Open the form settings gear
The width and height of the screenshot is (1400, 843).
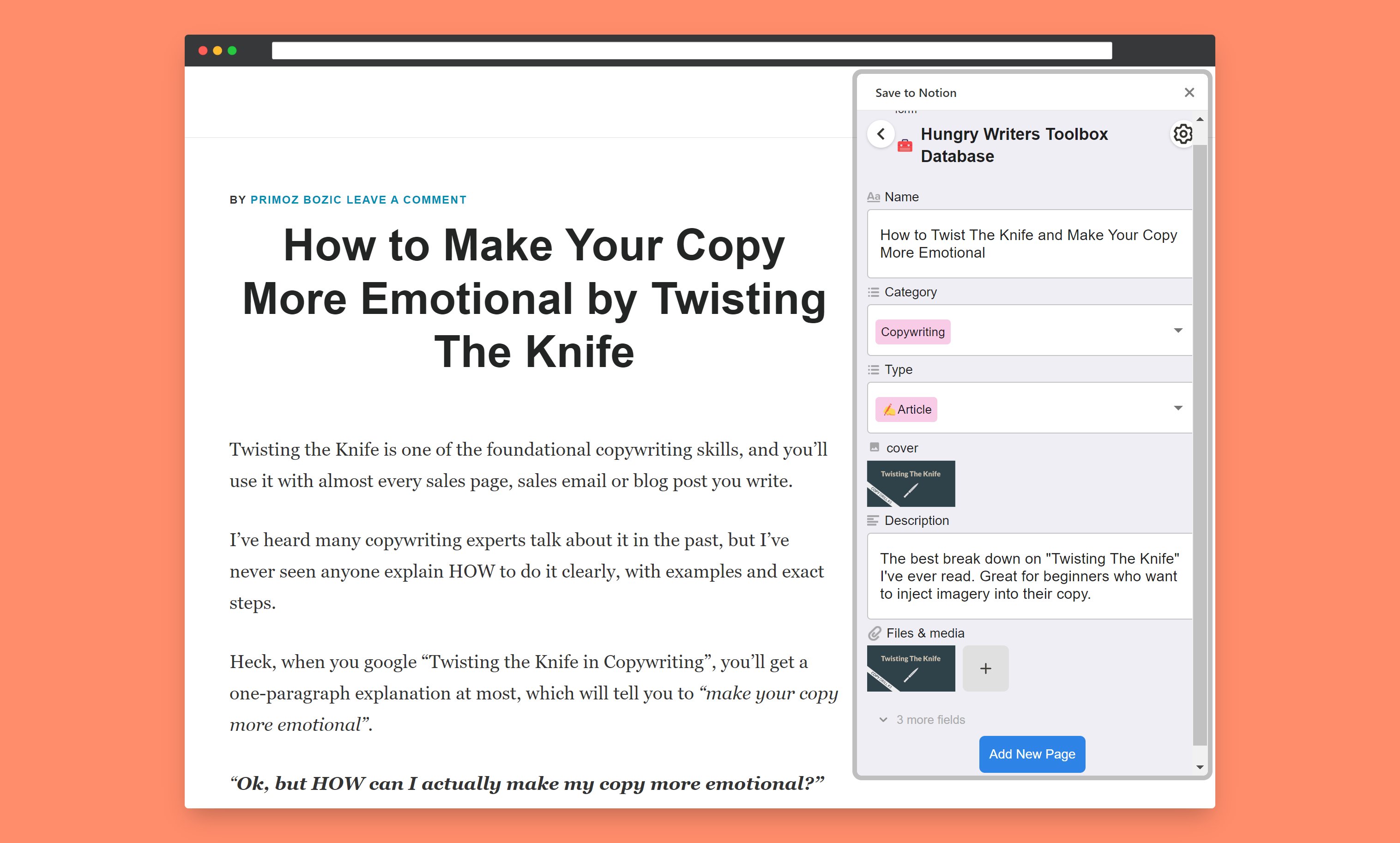pyautogui.click(x=1183, y=134)
